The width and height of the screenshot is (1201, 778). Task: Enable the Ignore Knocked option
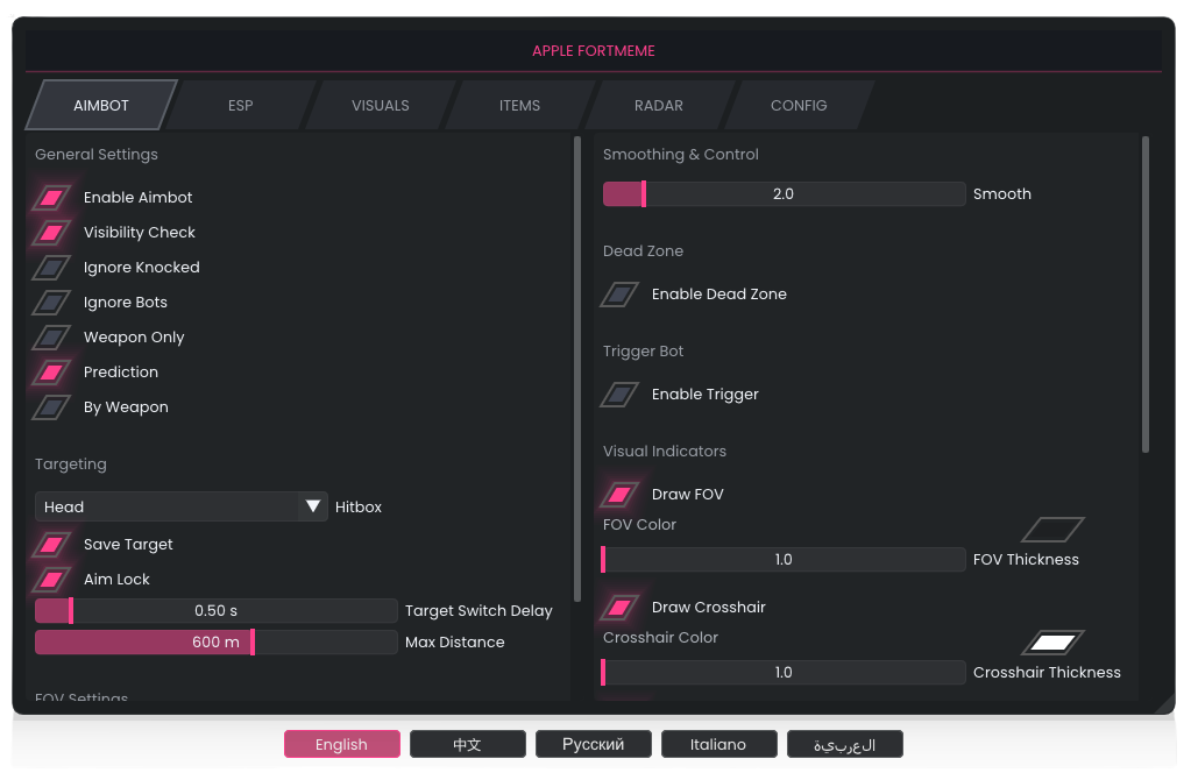click(x=51, y=268)
